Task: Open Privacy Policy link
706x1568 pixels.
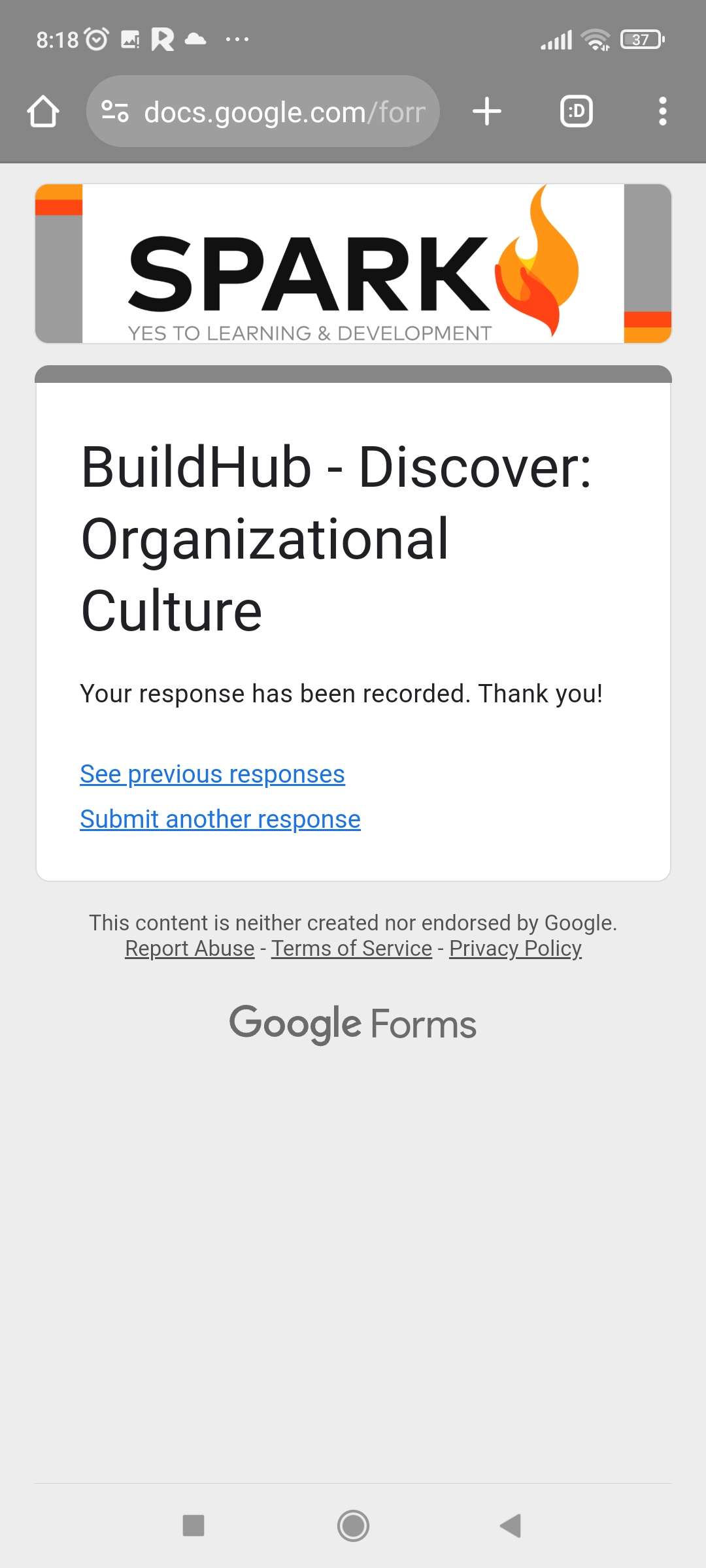Action: click(515, 949)
